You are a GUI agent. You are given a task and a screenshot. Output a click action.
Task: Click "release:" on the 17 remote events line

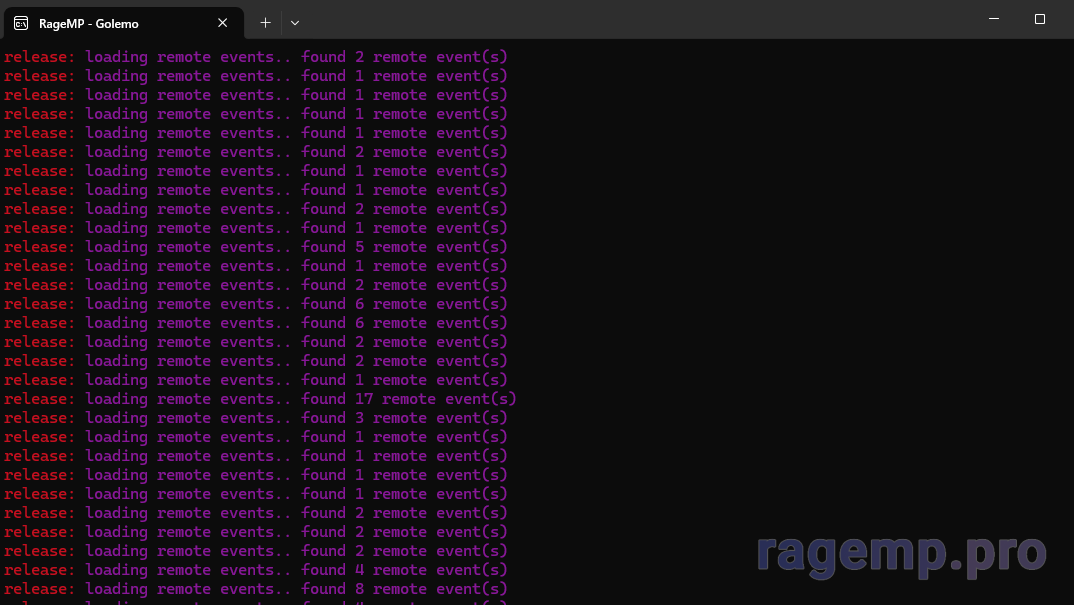(39, 399)
